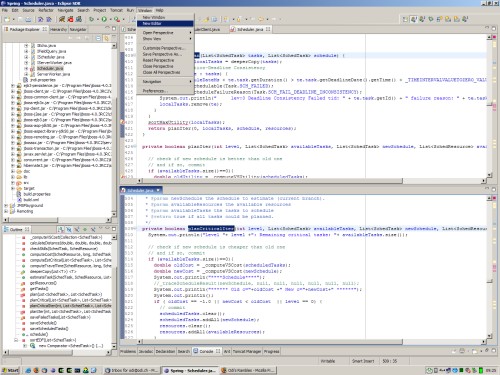Maximize the Package Explorer view

pyautogui.click(x=114, y=29)
